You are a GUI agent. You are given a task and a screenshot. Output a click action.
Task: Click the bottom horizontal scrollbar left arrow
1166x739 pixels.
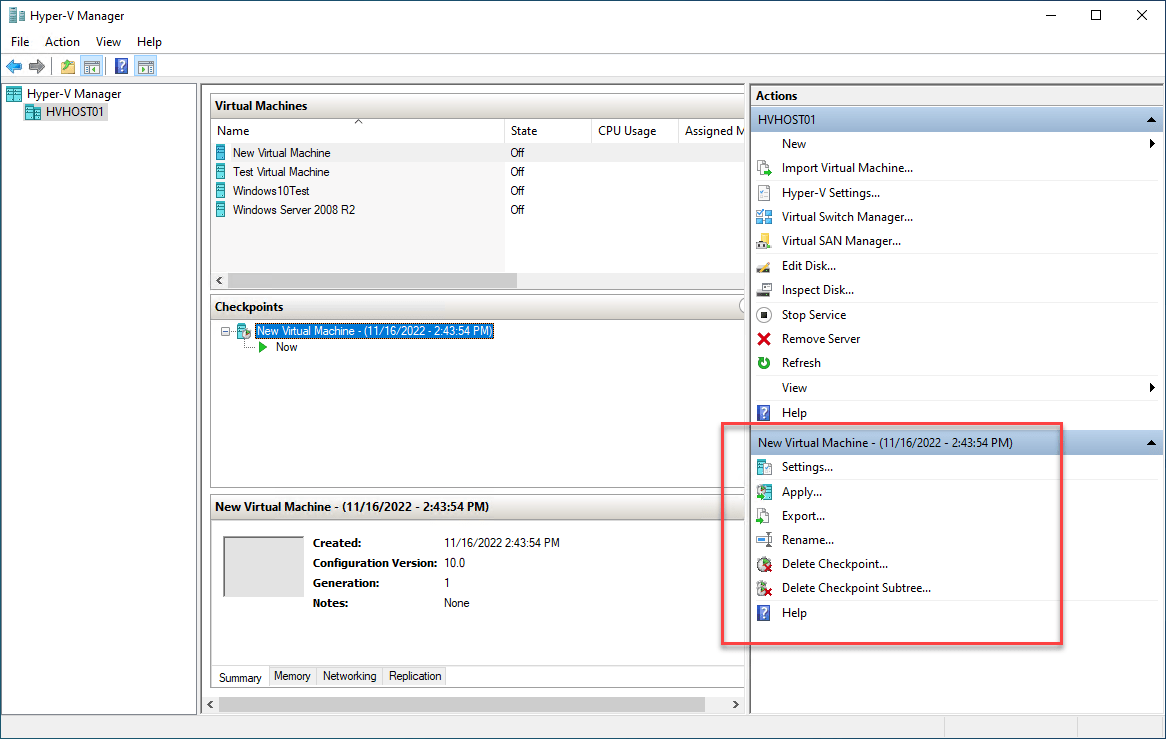(x=210, y=704)
